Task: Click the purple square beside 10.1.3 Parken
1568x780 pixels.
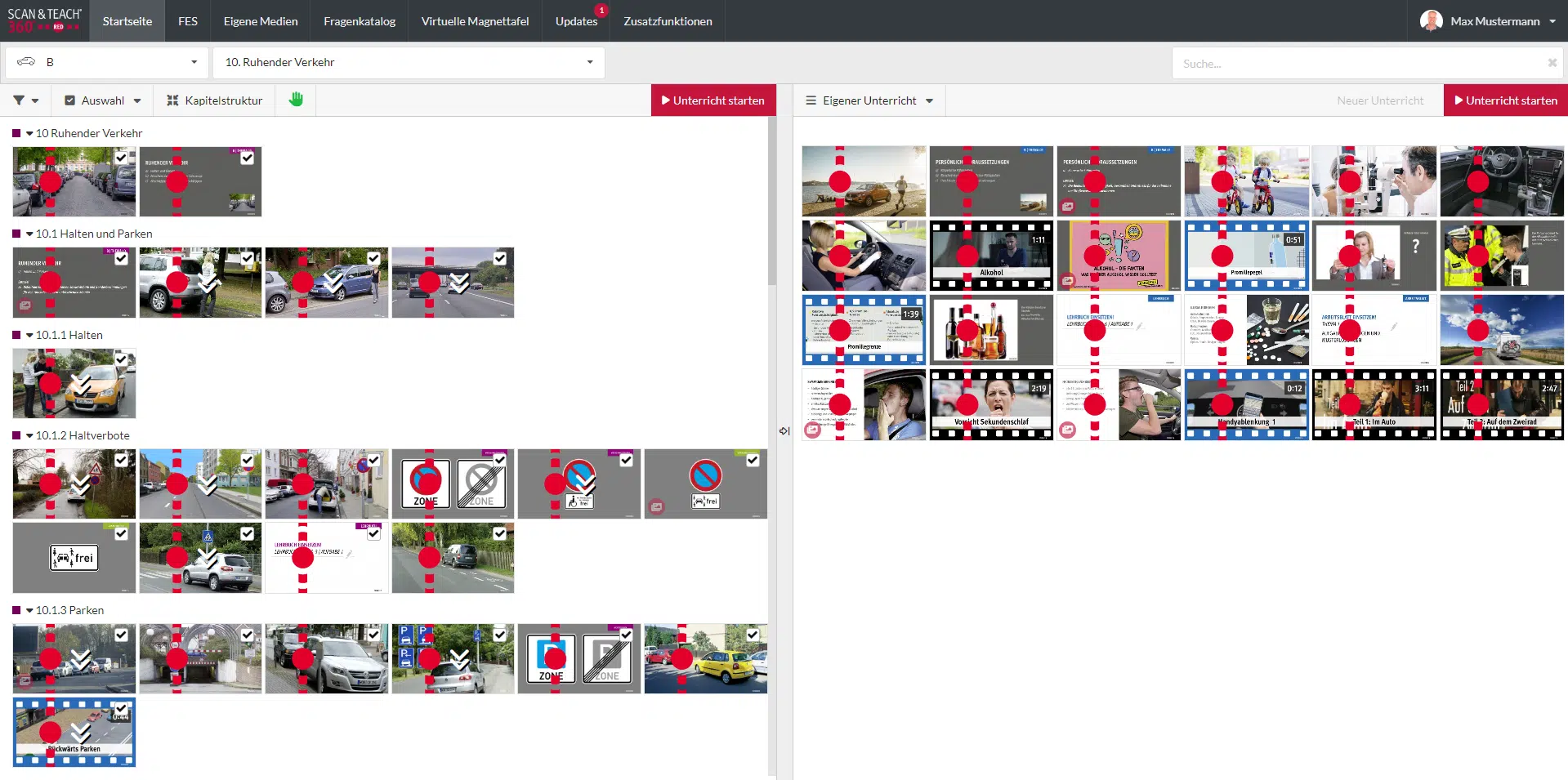Action: click(x=16, y=610)
